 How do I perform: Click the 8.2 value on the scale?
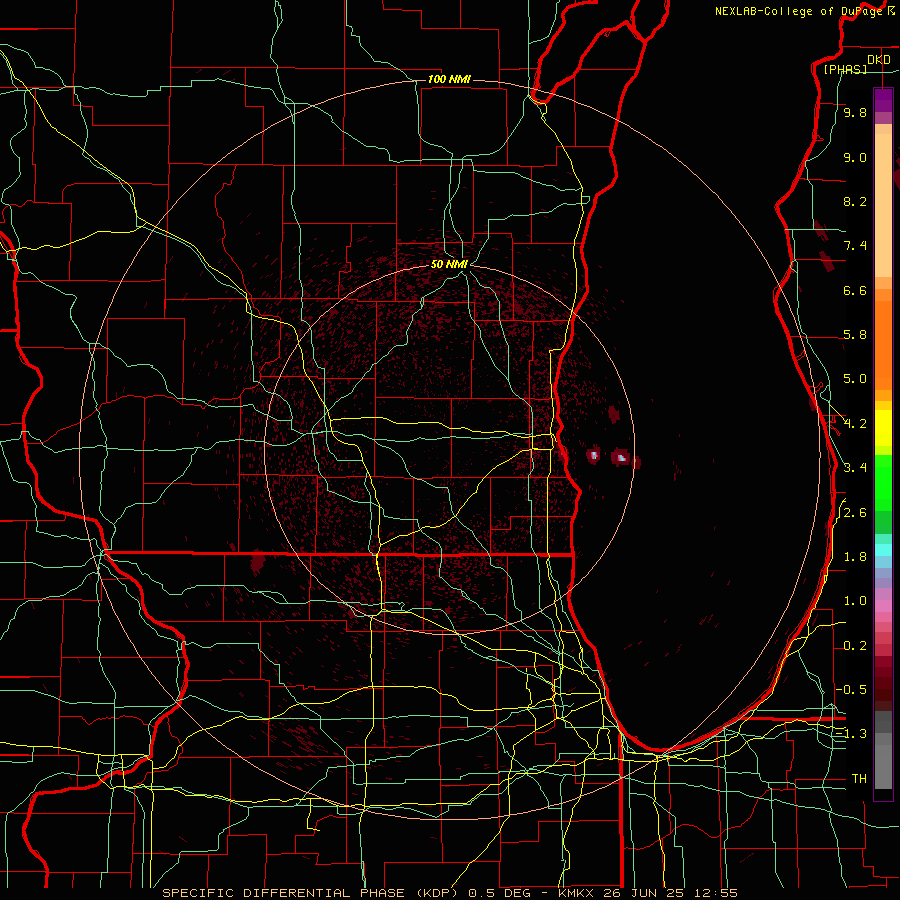pos(855,201)
